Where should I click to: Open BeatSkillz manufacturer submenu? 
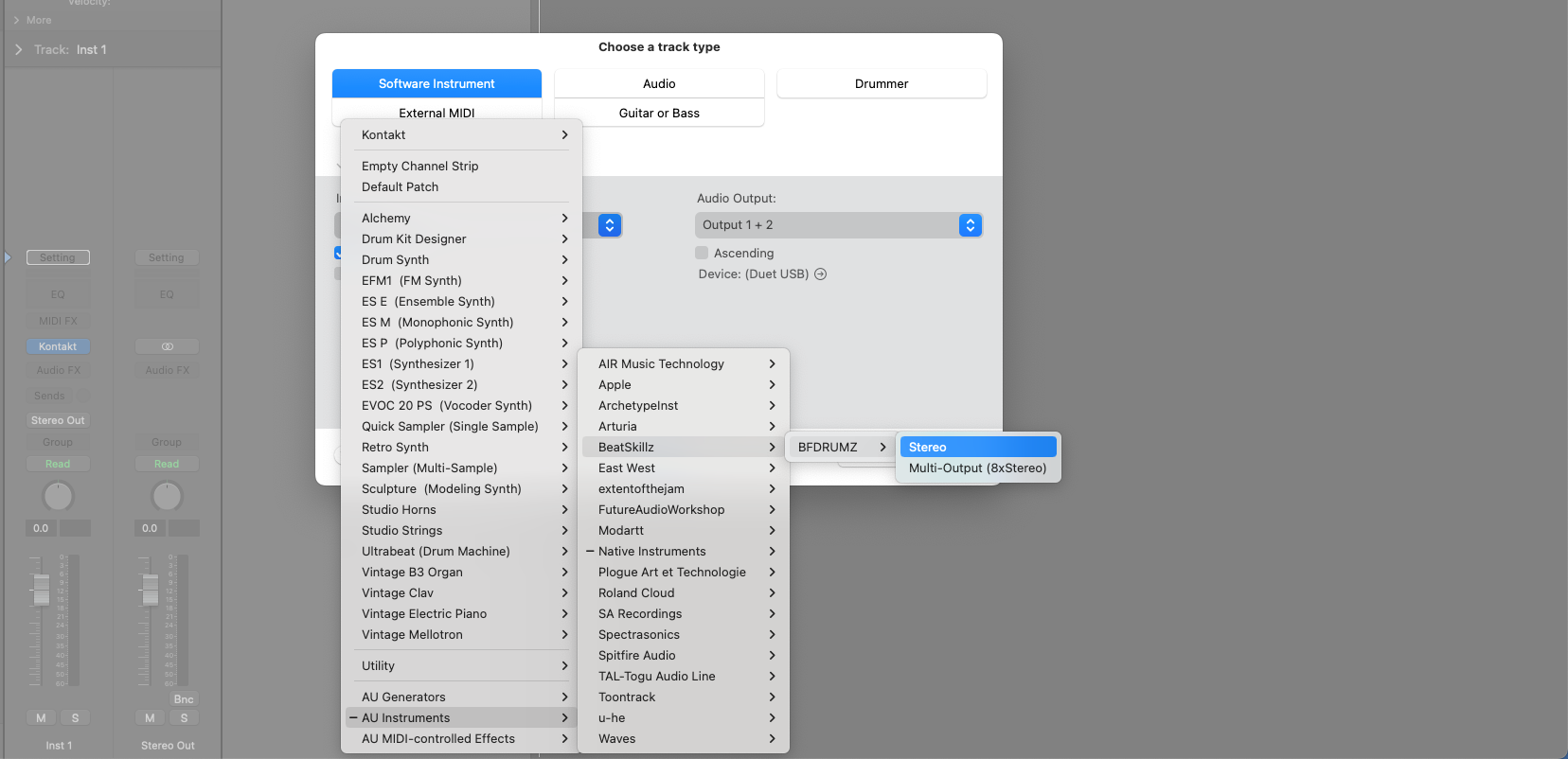pos(686,447)
